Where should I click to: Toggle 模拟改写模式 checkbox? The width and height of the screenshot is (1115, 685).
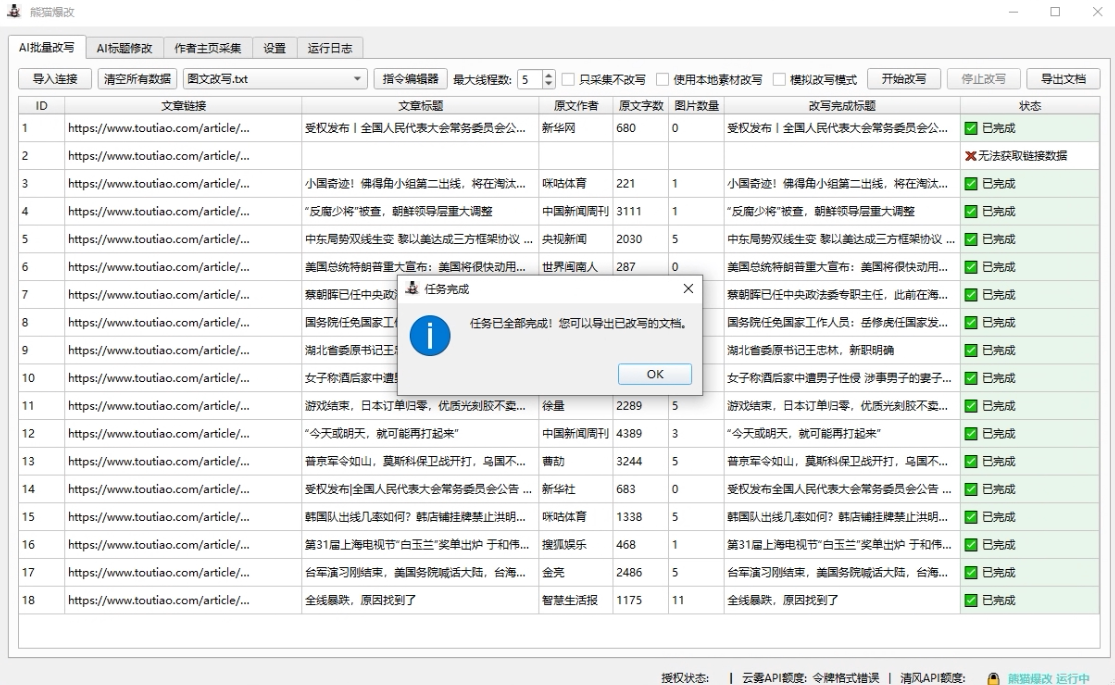coord(779,79)
